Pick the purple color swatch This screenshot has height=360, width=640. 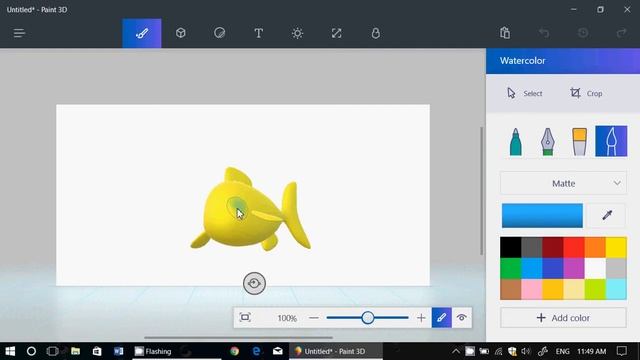tap(574, 268)
